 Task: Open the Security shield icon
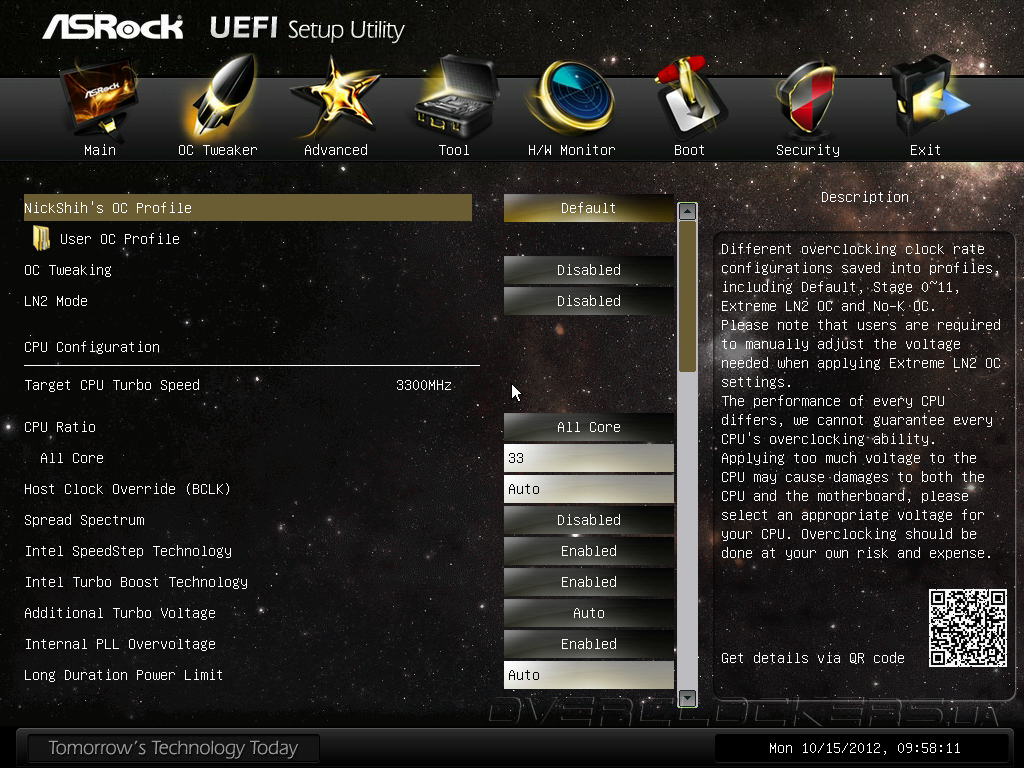pyautogui.click(x=807, y=98)
